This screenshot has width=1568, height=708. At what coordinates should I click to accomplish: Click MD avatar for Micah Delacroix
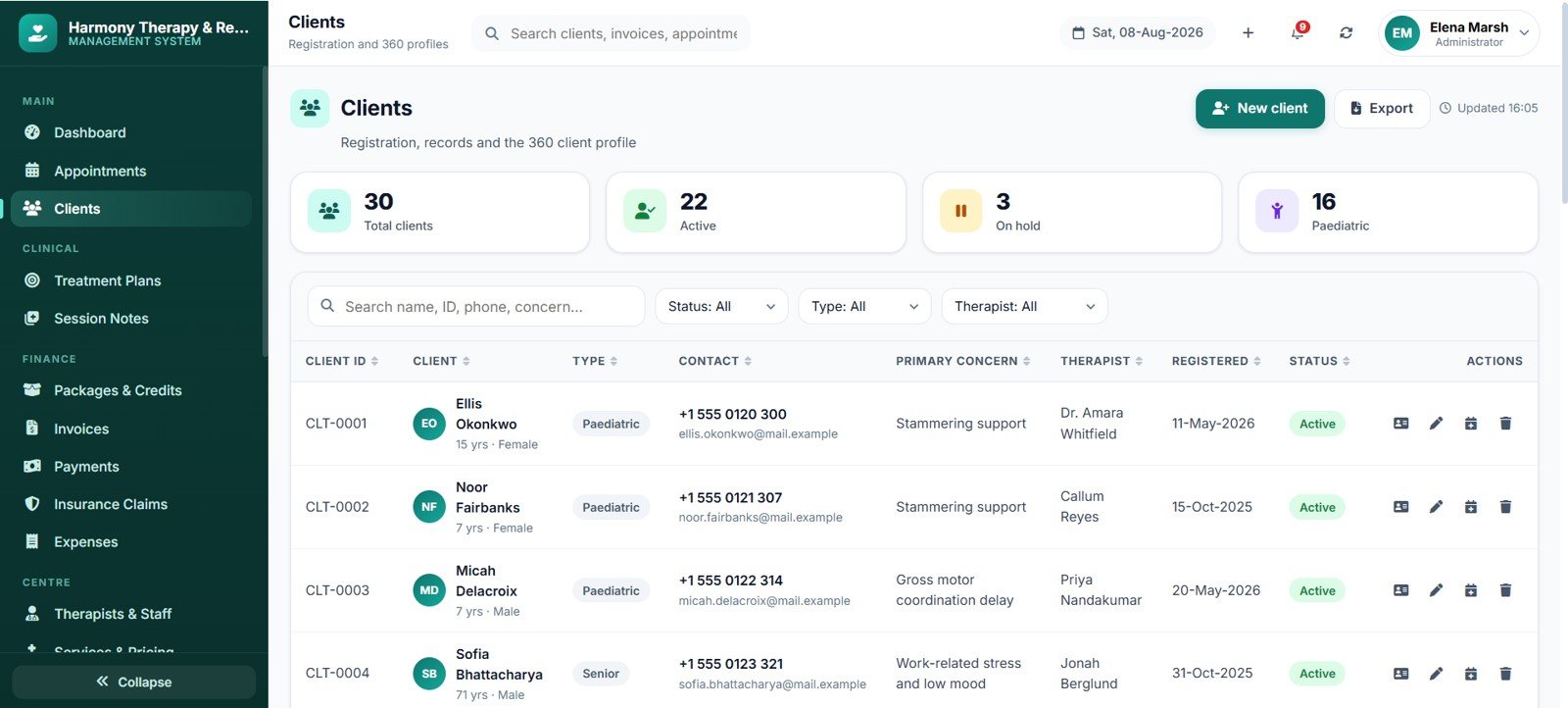(x=429, y=590)
